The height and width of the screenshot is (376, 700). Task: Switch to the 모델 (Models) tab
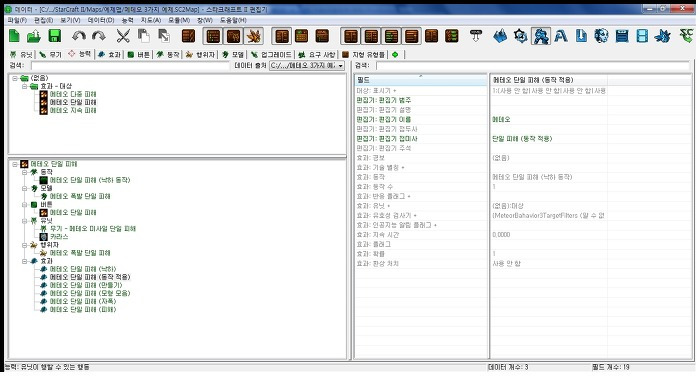(x=233, y=54)
